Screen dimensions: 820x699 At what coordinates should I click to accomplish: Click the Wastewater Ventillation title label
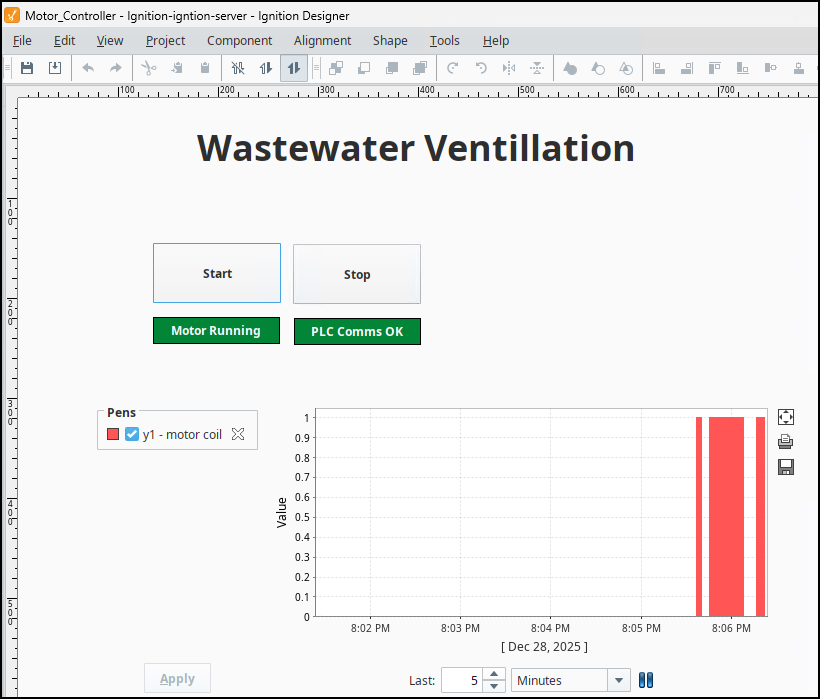[416, 148]
